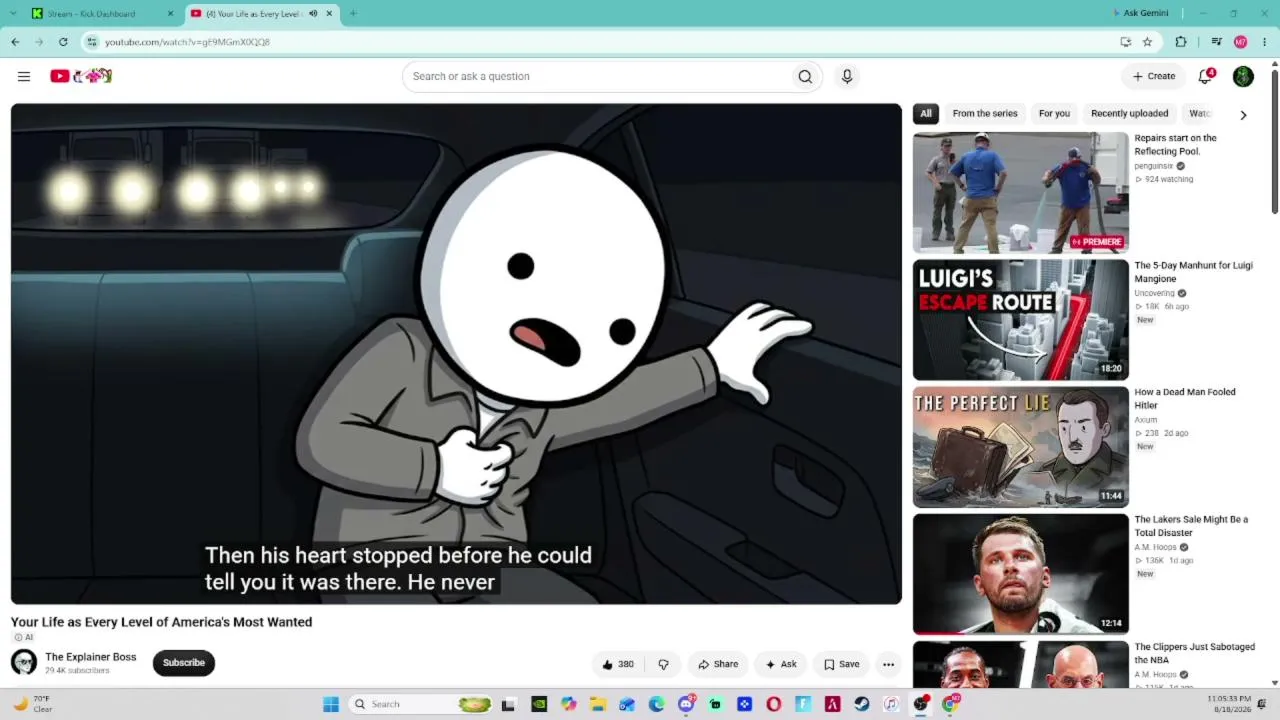
Task: Click the address bar URL
Action: 187,42
